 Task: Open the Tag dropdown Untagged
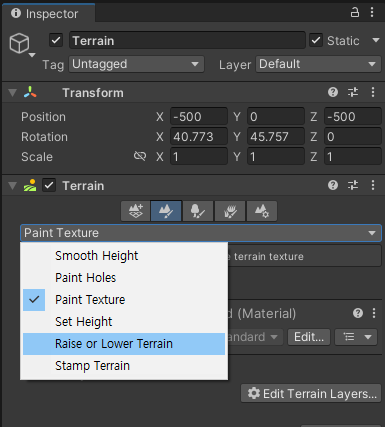pos(136,64)
